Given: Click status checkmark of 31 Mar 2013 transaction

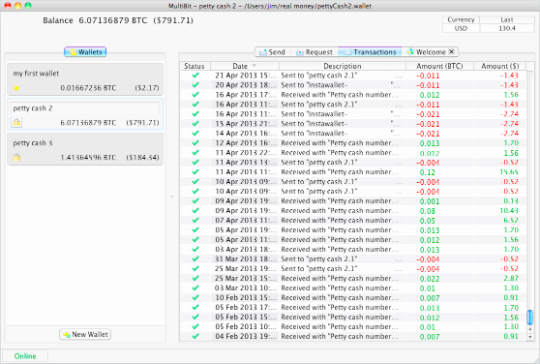Looking at the screenshot, I should coord(195,259).
